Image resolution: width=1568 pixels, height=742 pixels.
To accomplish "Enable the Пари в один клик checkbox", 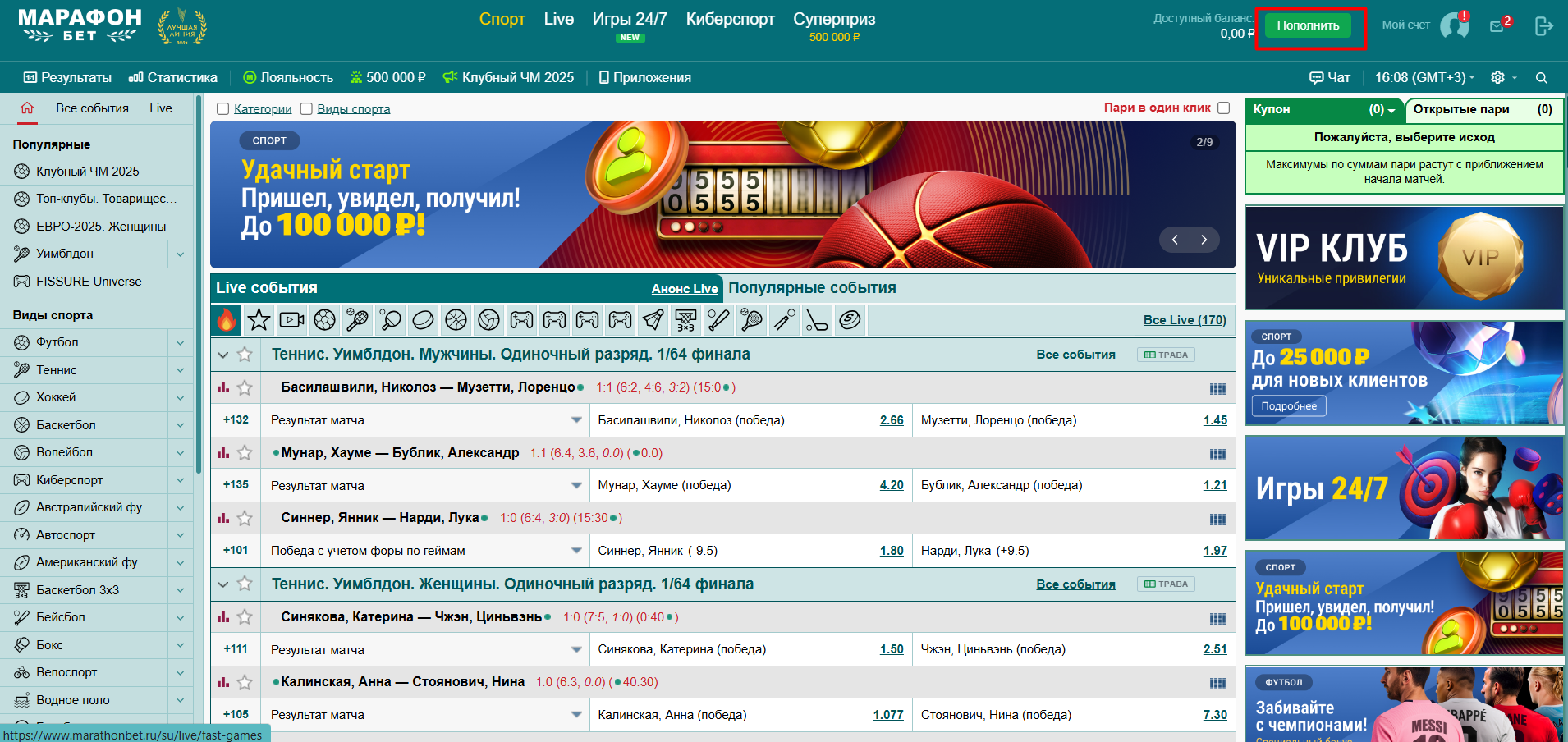I will [1224, 108].
